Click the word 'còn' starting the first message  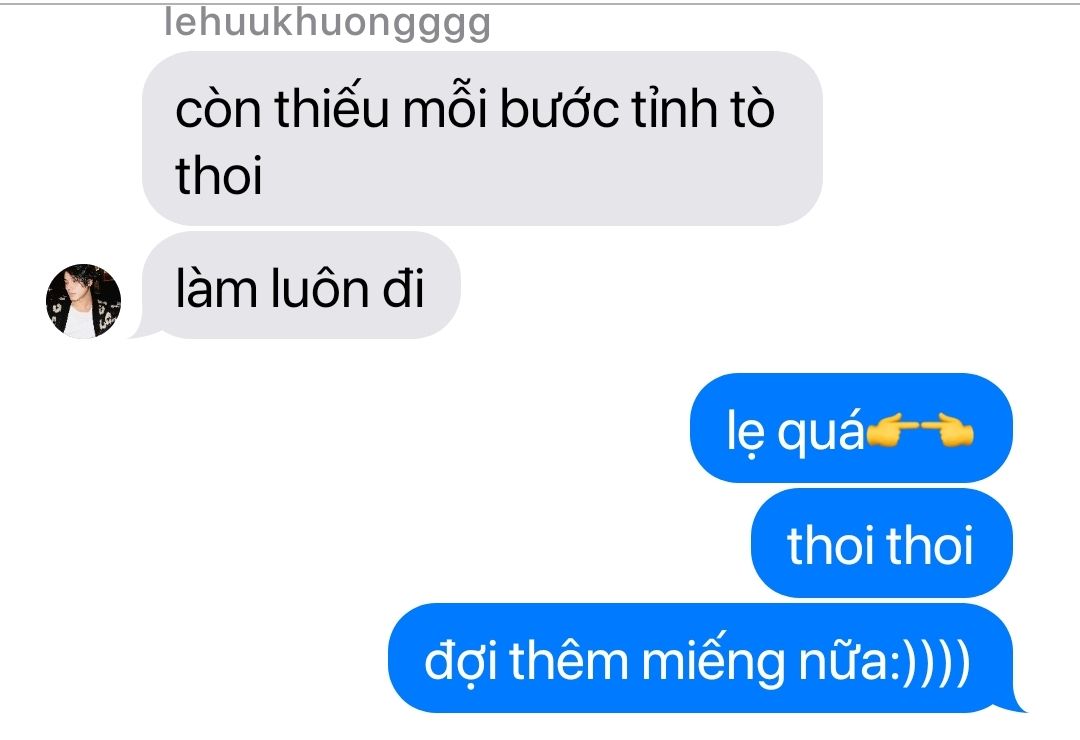point(218,110)
